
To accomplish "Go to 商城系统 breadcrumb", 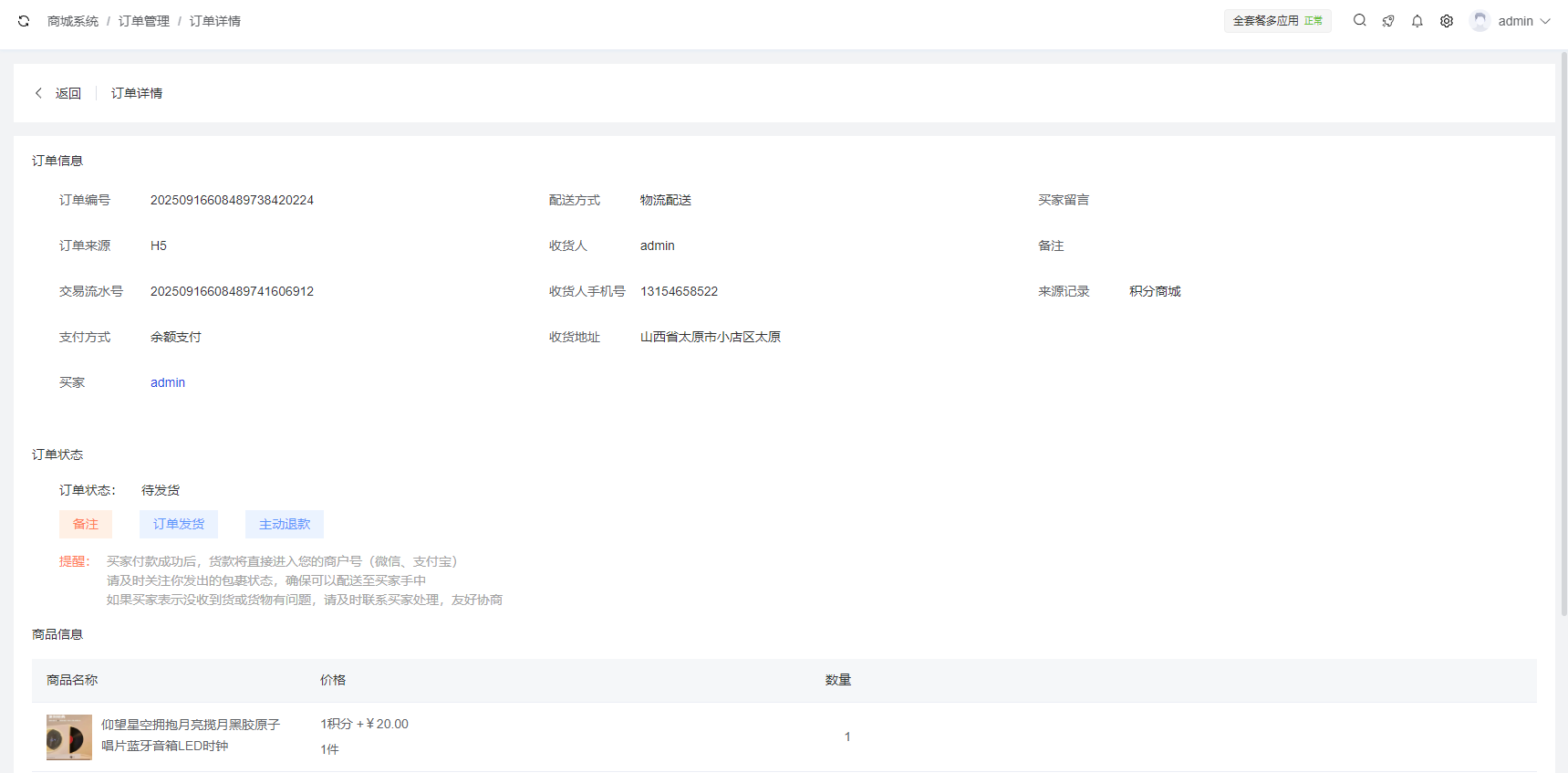I will click(x=73, y=21).
